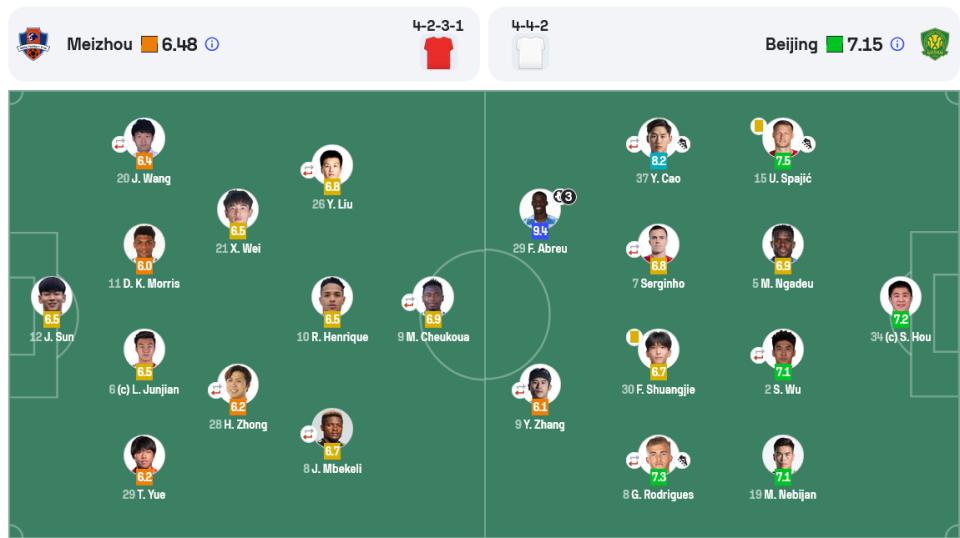
Task: Click the Beijing team name
Action: click(791, 44)
